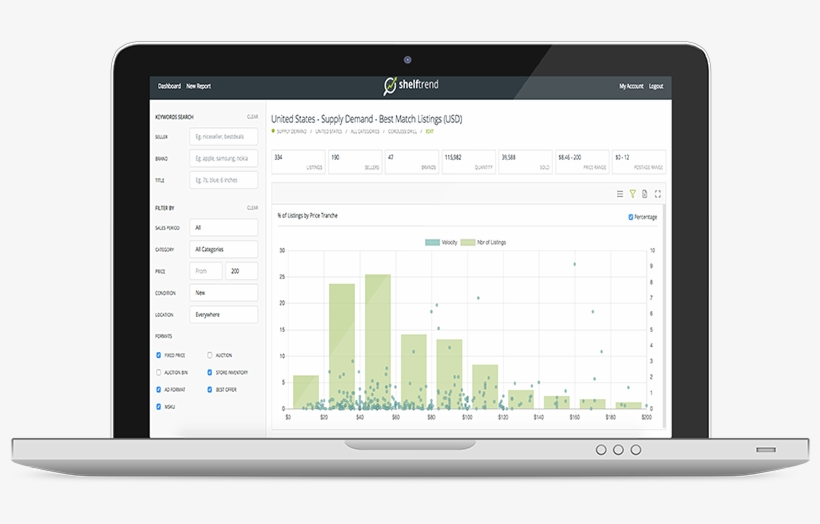Uncheck the Fixed Price format checkbox

pyautogui.click(x=158, y=355)
